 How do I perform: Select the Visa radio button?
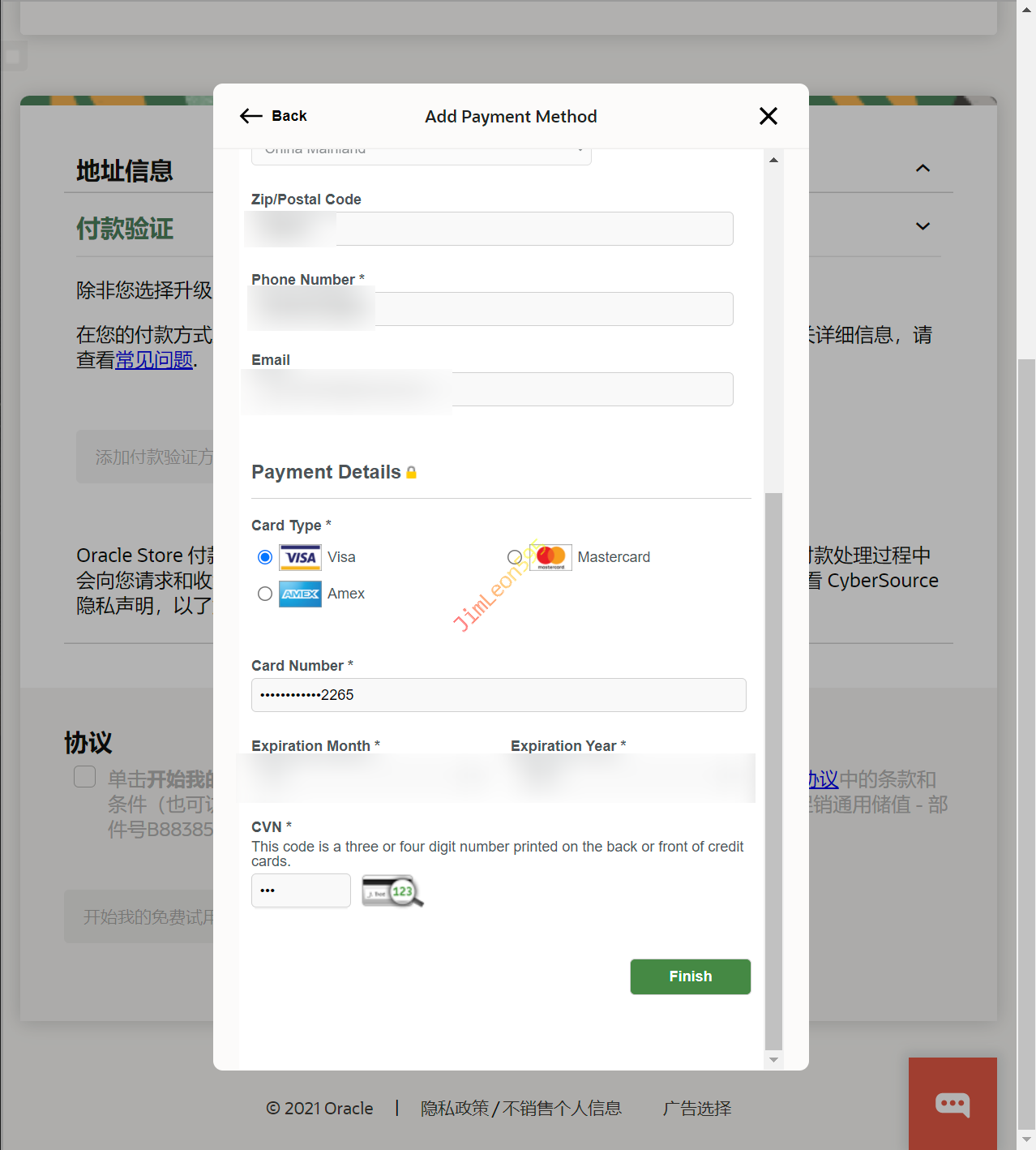[265, 557]
